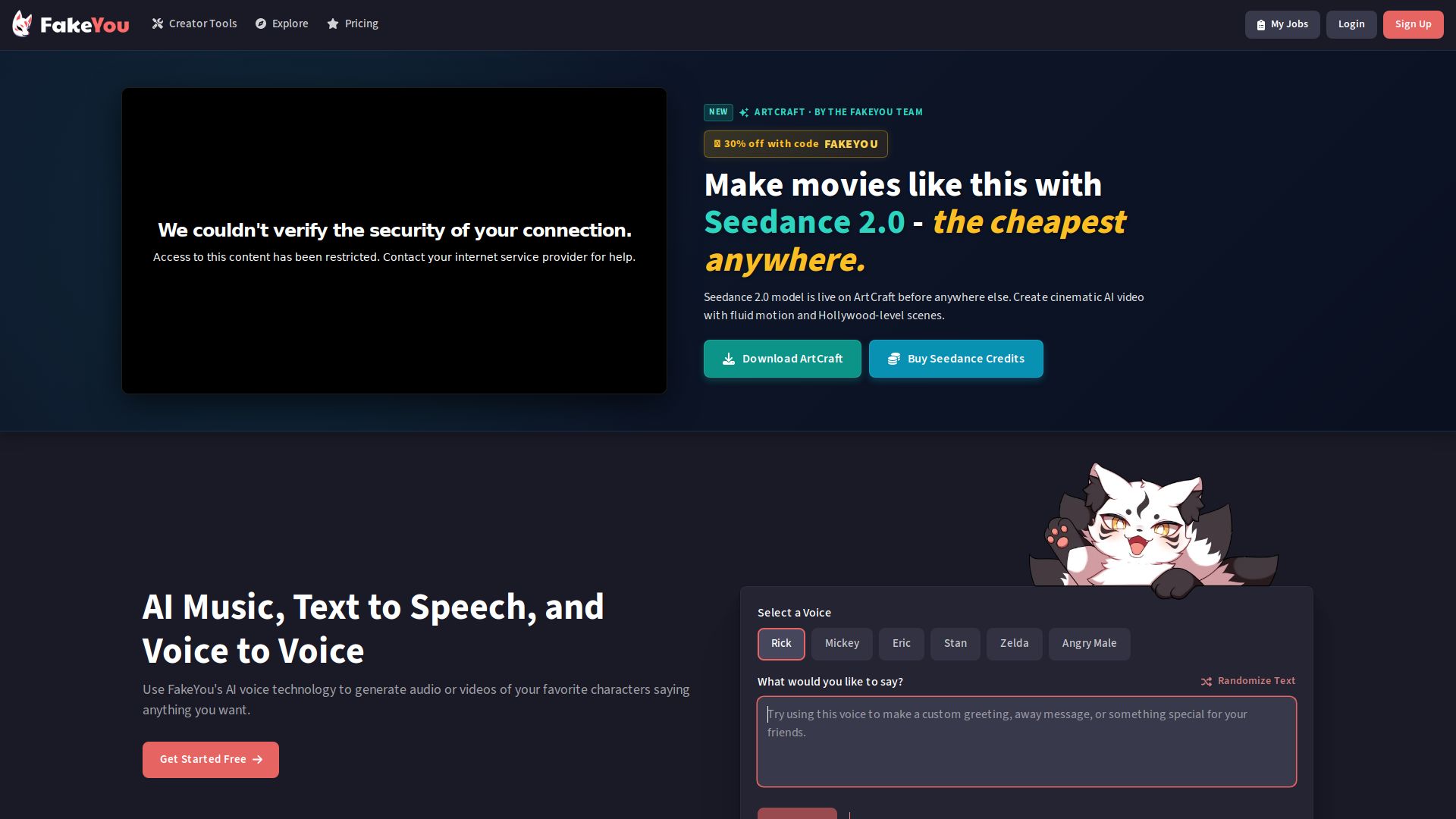The width and height of the screenshot is (1456, 819).
Task: Select the Zelda voice
Action: (x=1015, y=644)
